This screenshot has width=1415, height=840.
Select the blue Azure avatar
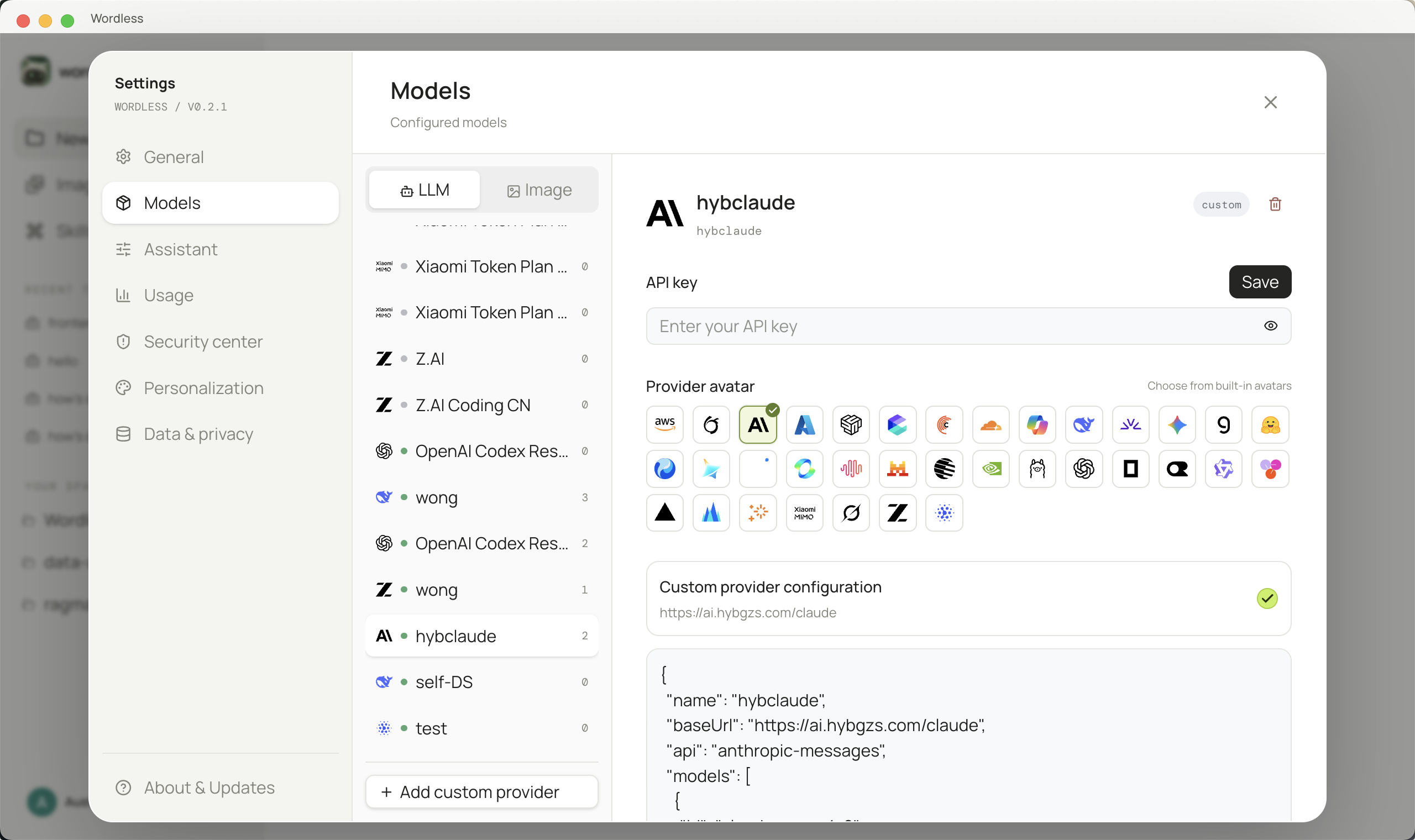coord(804,424)
